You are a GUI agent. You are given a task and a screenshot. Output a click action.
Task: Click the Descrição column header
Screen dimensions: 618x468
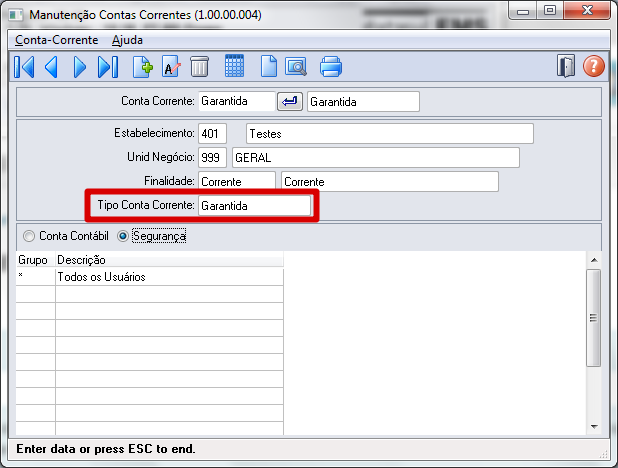[169, 260]
